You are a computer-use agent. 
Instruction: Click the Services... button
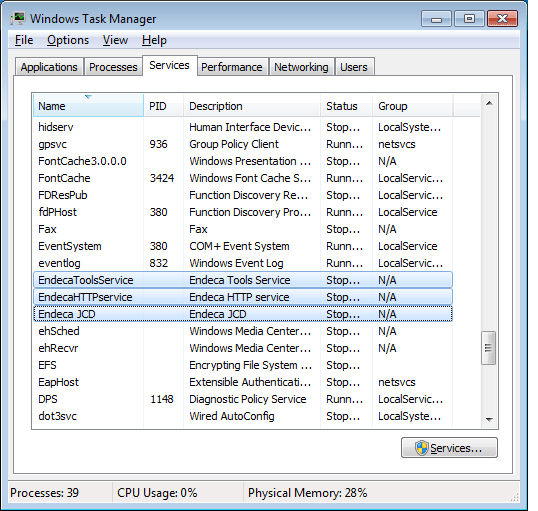tap(449, 448)
